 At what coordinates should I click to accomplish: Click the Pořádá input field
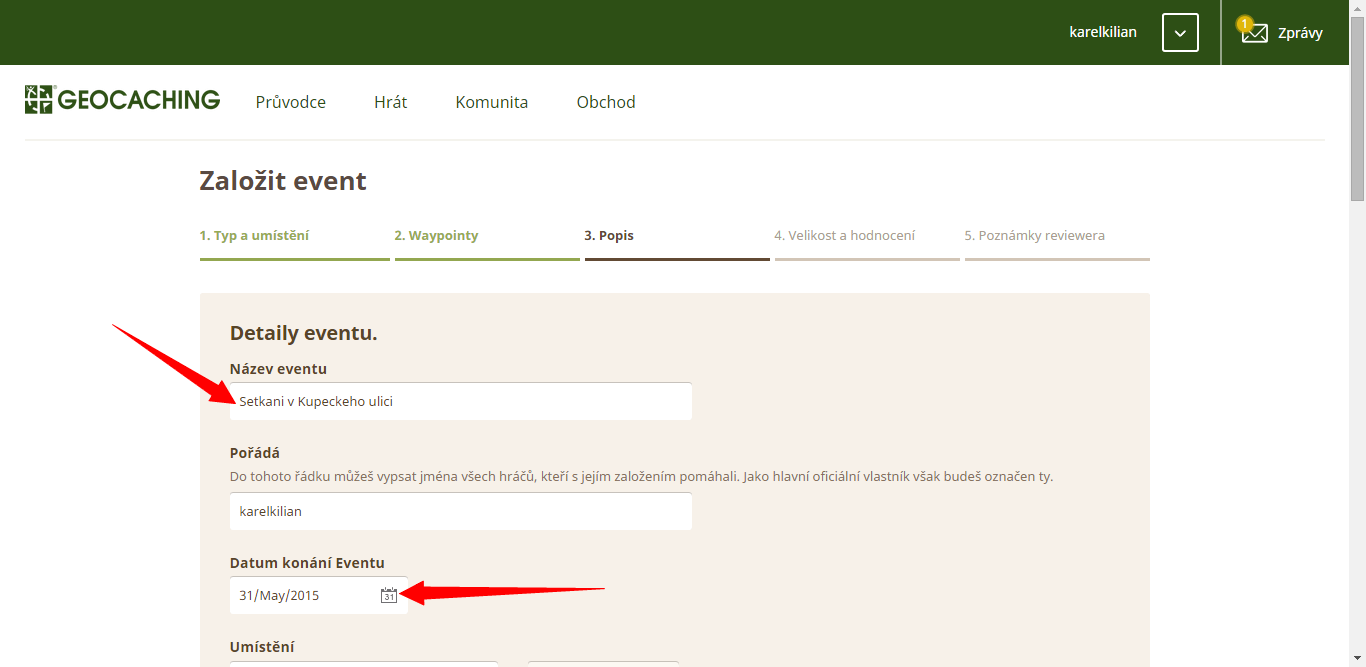(461, 511)
